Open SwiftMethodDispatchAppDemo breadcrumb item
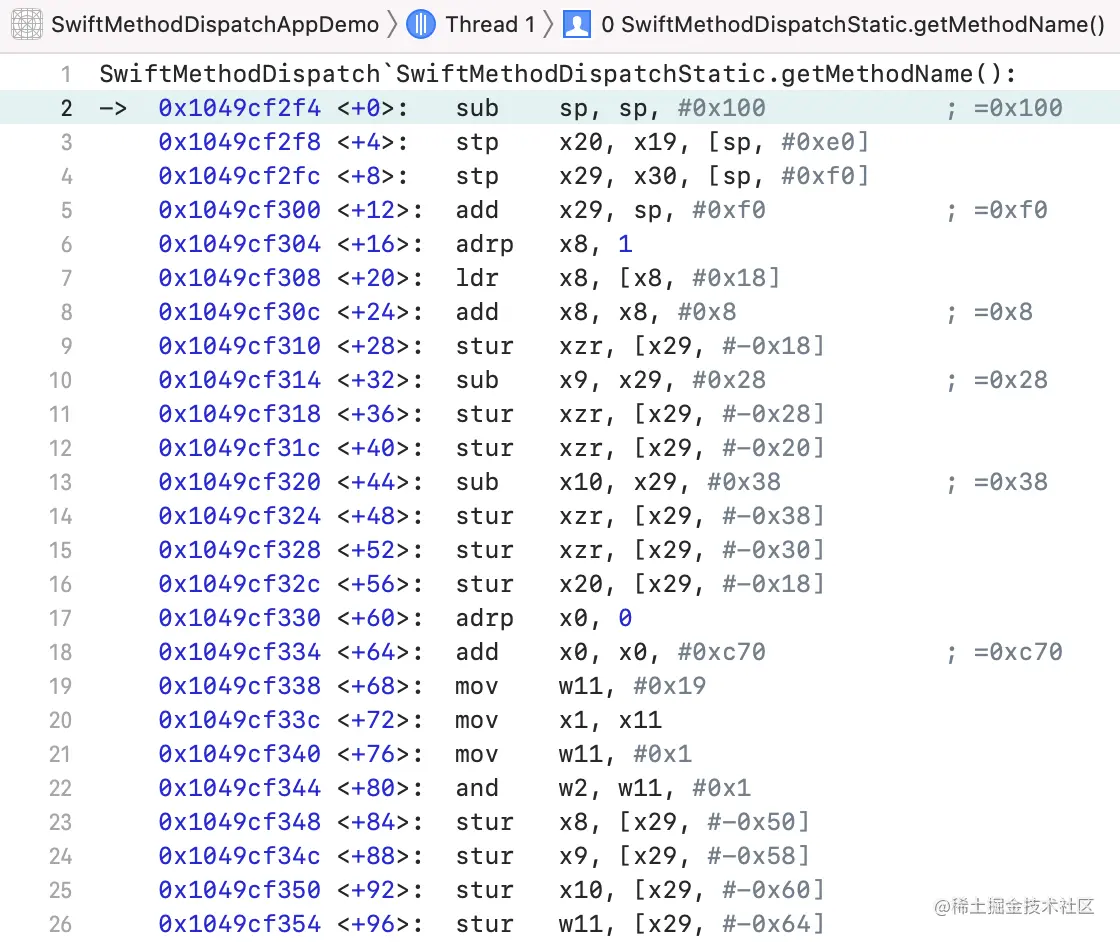 [215, 24]
